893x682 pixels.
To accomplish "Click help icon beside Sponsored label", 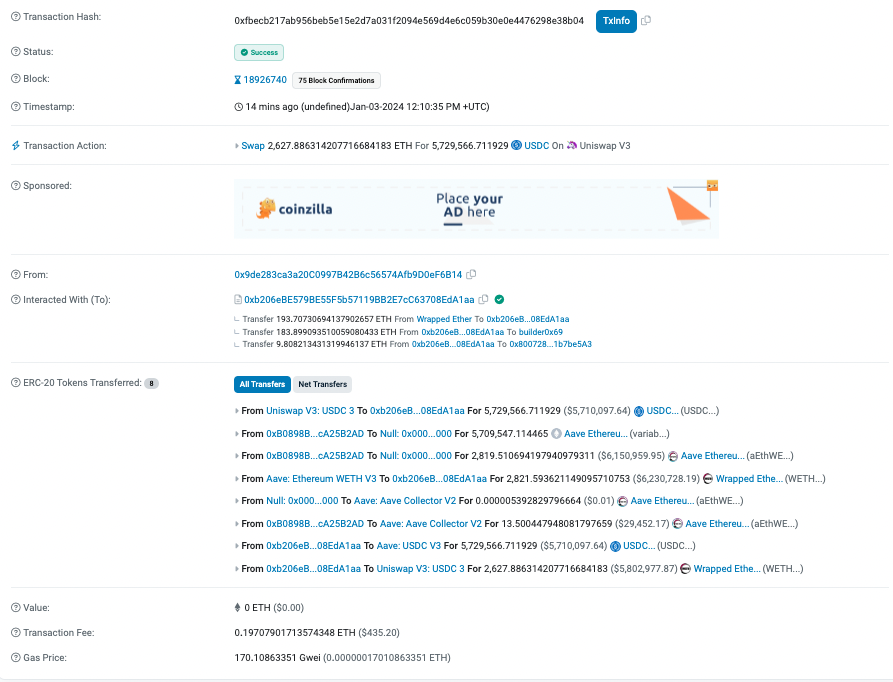I will (x=16, y=186).
